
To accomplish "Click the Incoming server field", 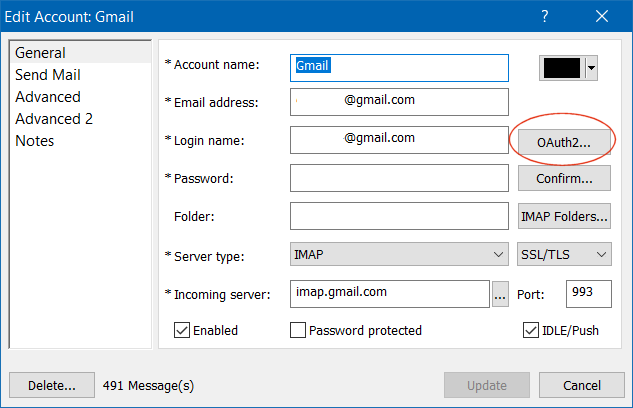I will point(390,294).
